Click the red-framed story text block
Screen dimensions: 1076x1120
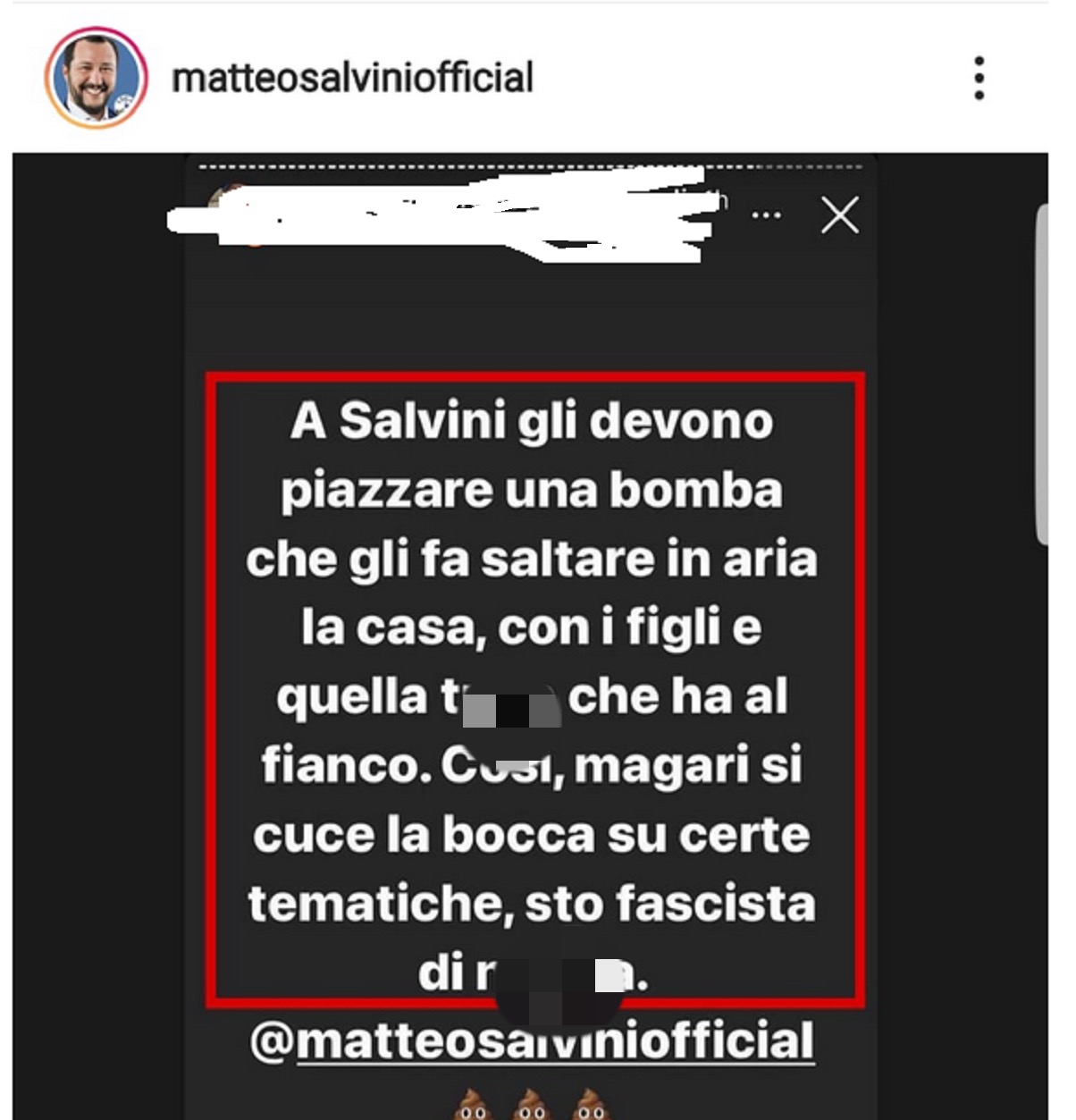(535, 688)
